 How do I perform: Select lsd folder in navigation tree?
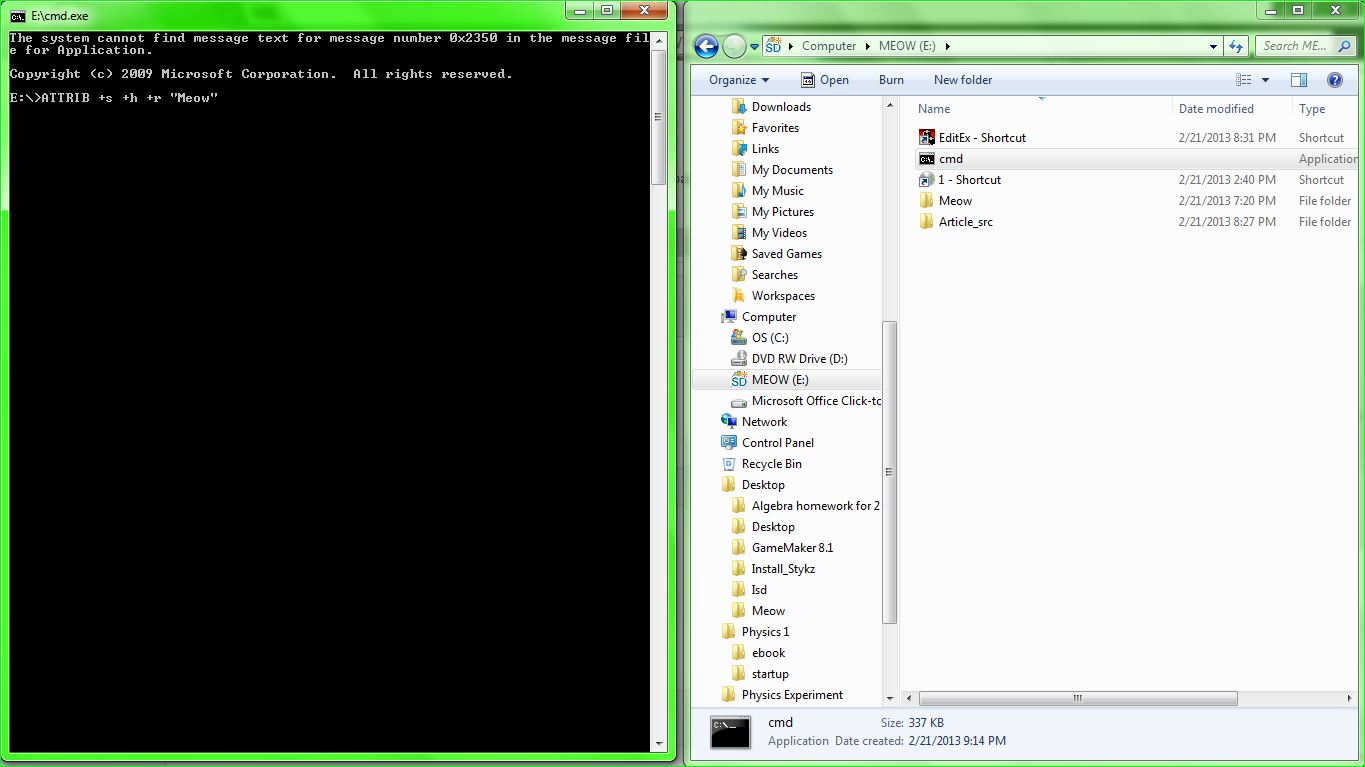coord(759,590)
